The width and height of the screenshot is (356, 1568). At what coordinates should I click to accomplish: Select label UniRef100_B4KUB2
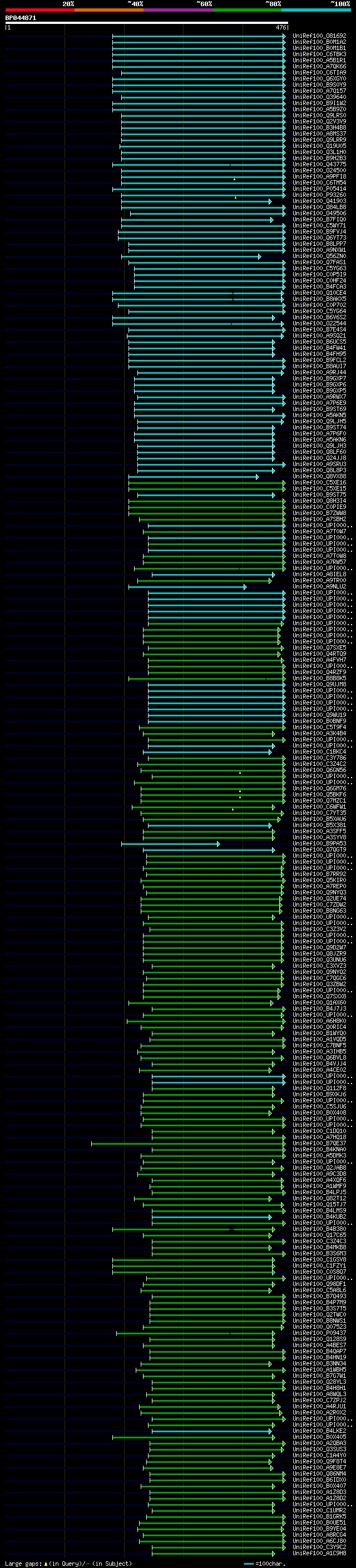[x=319, y=1217]
